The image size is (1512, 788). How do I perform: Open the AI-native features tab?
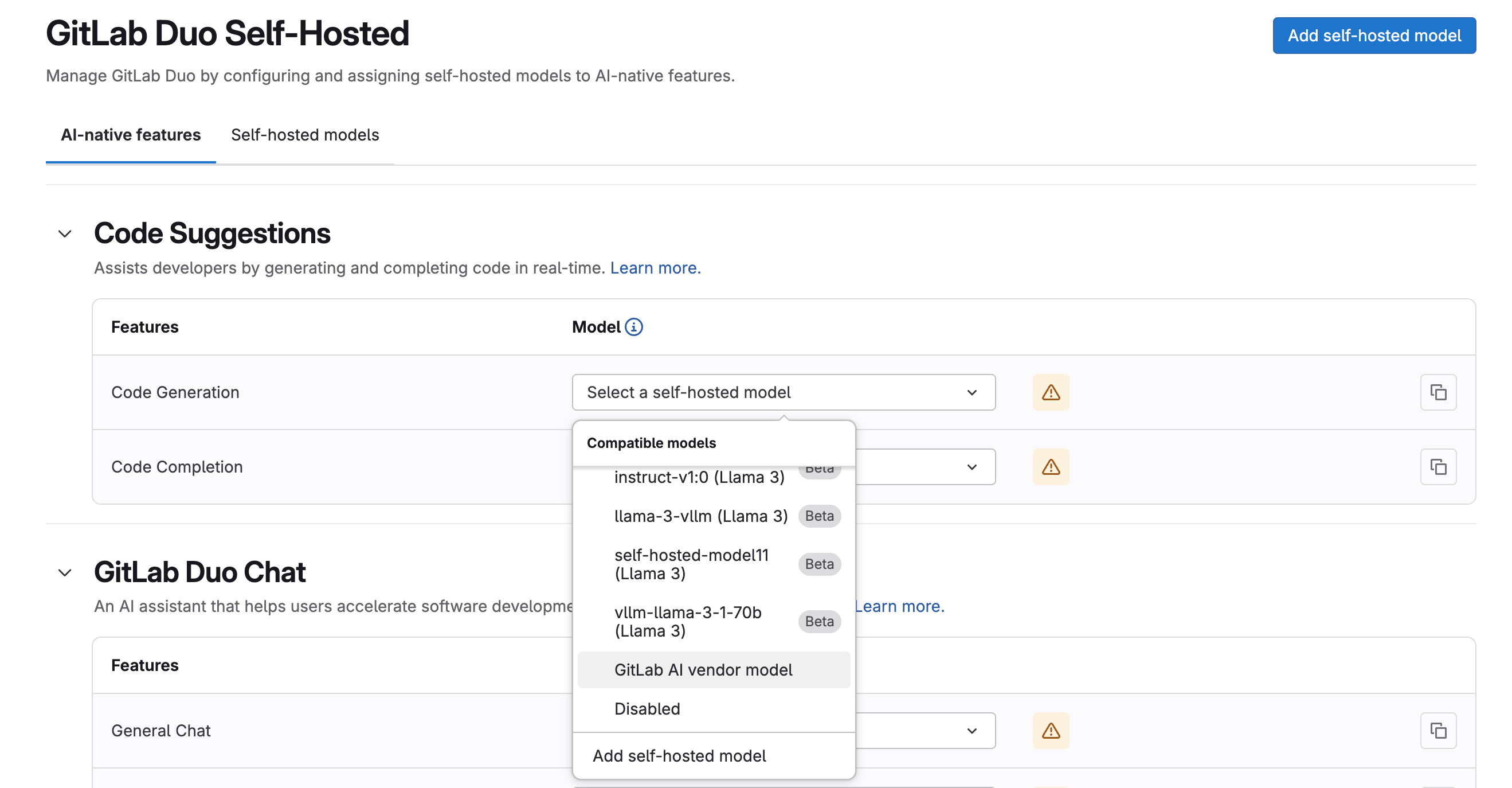(131, 135)
